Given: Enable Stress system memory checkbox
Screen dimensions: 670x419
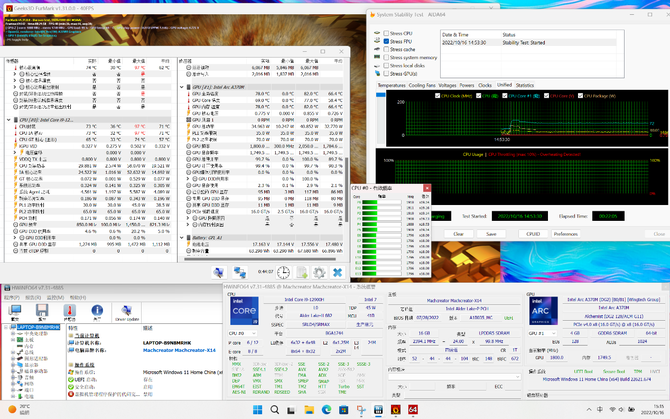Looking at the screenshot, I should click(386, 57).
